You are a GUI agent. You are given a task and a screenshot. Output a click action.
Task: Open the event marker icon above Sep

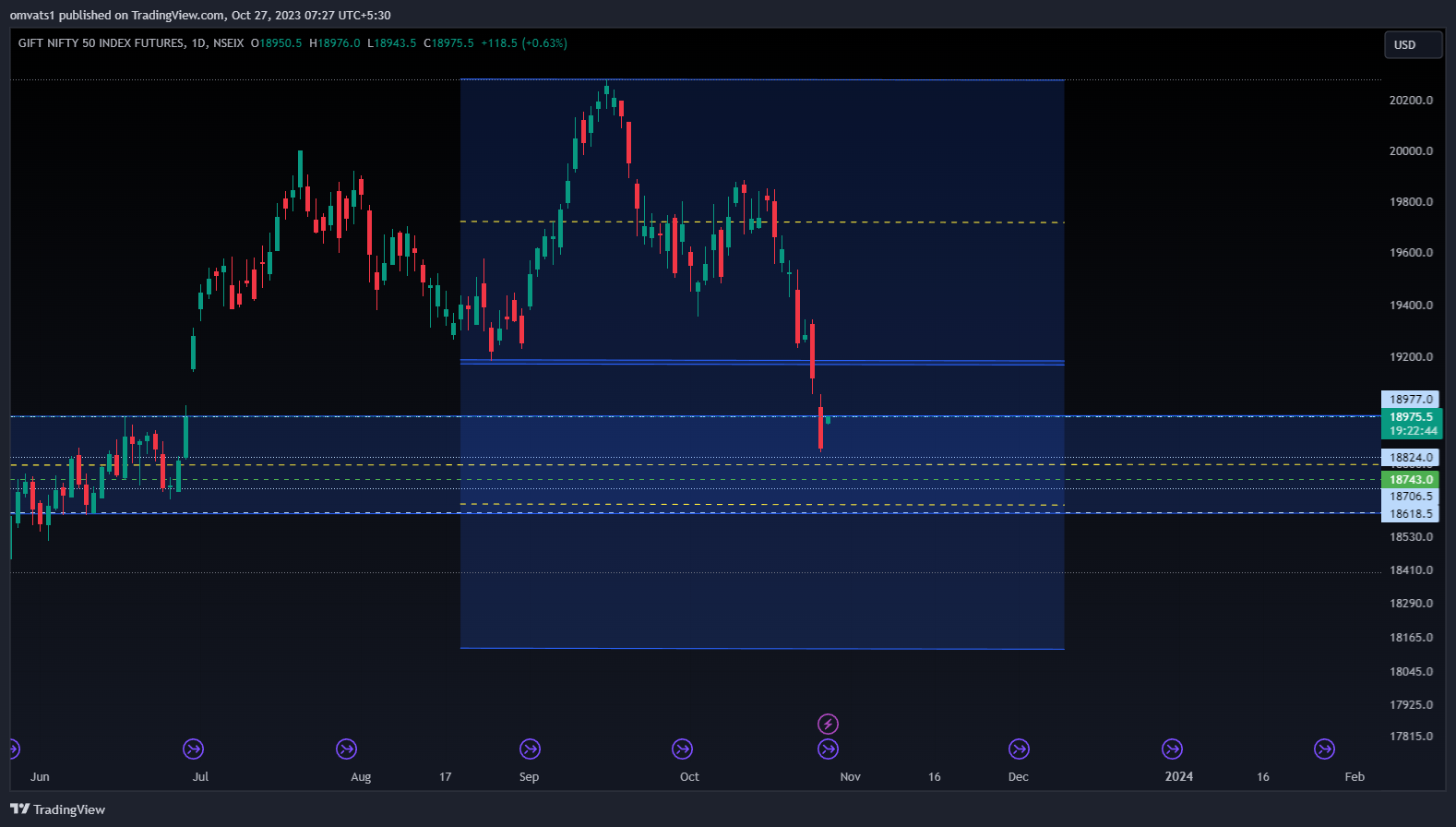[530, 749]
